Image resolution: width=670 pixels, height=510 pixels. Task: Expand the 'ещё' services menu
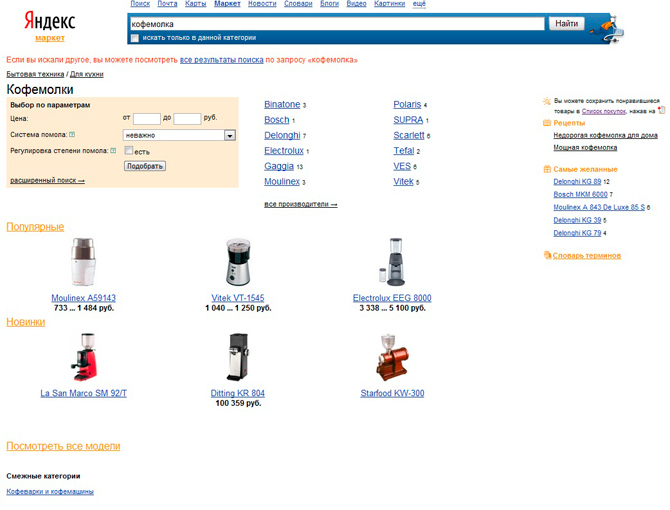(x=419, y=3)
